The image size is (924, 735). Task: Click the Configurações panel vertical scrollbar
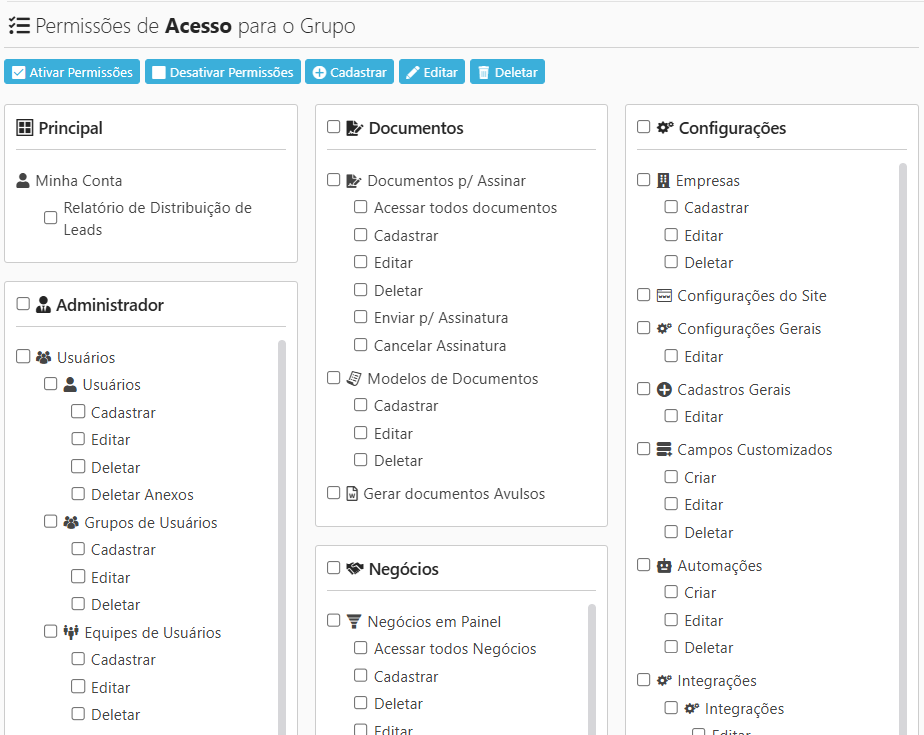click(902, 400)
